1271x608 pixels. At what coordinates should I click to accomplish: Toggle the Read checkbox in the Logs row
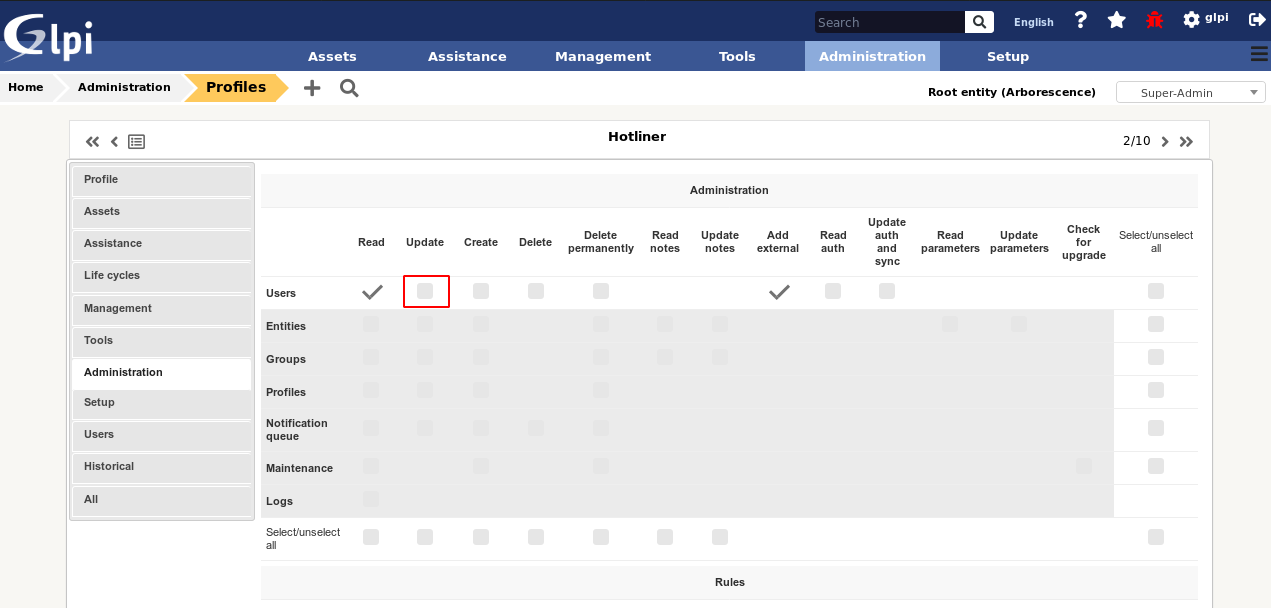point(371,499)
